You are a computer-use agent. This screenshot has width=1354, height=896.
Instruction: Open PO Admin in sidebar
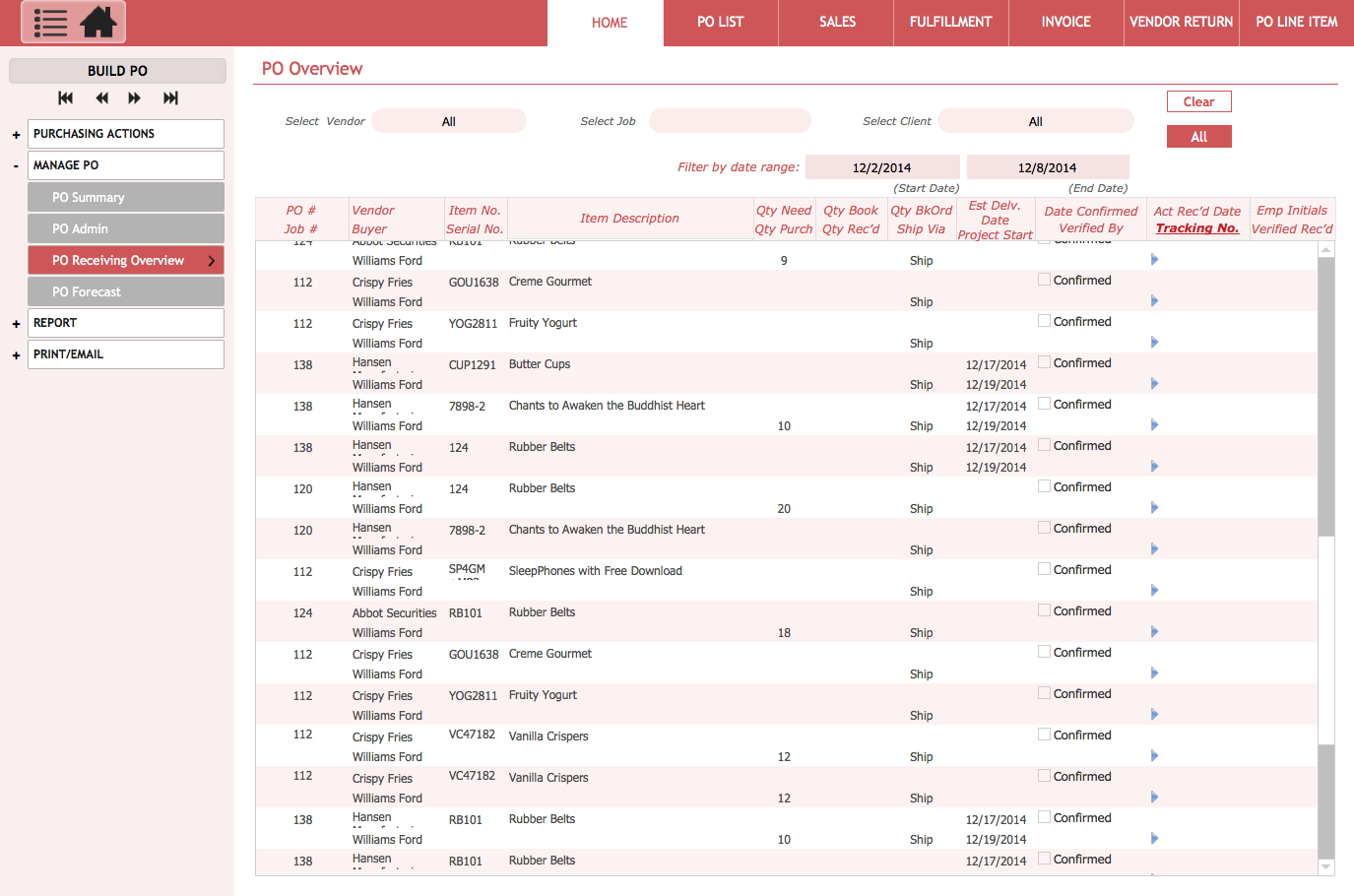coord(126,228)
